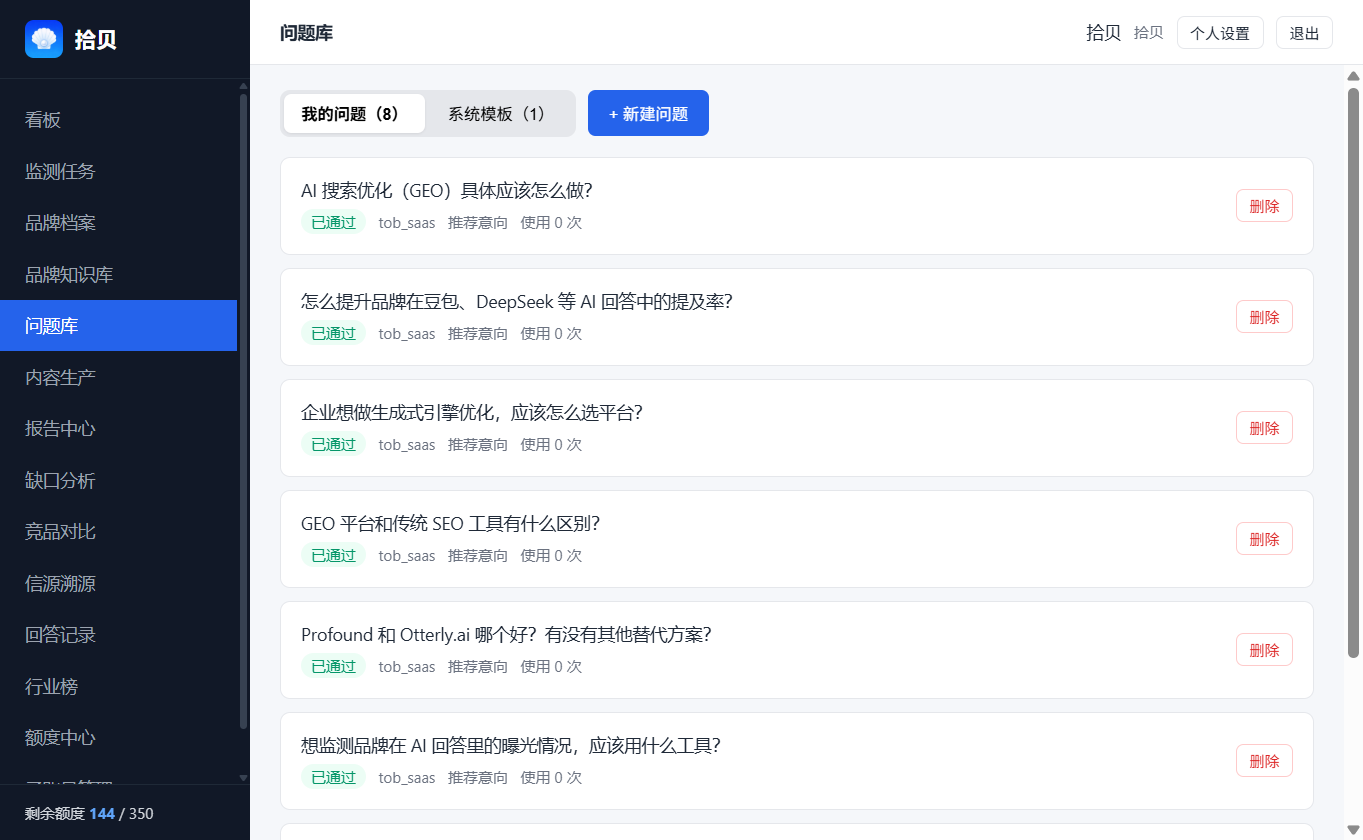Delete the Profound 和 Otterly.ai question
The width and height of the screenshot is (1363, 840).
tap(1264, 650)
